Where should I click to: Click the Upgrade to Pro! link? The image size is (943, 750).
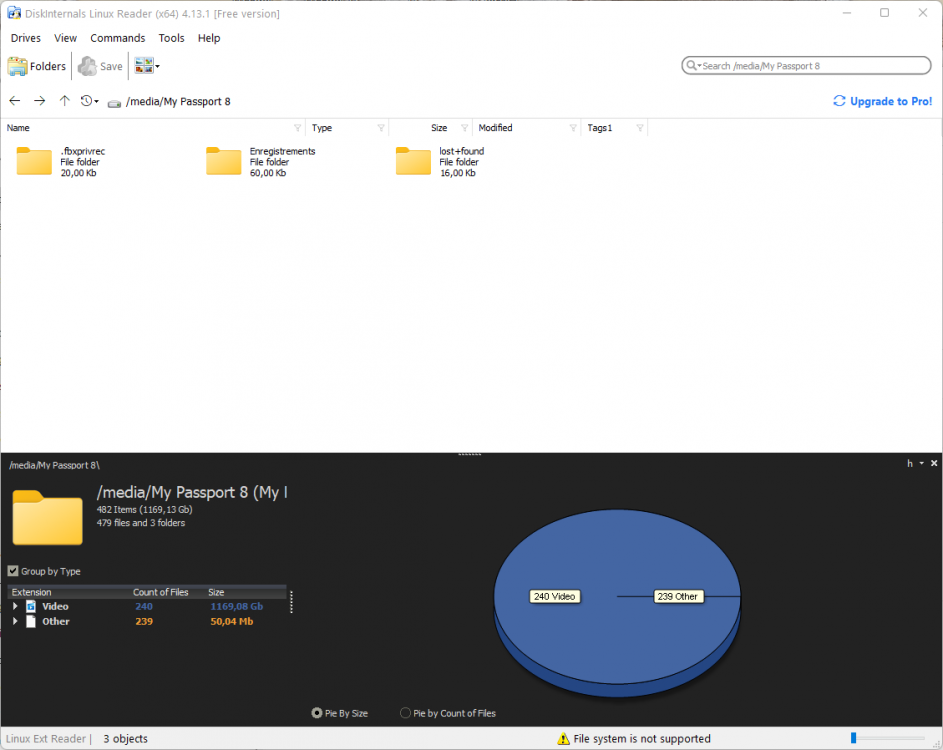click(x=882, y=101)
